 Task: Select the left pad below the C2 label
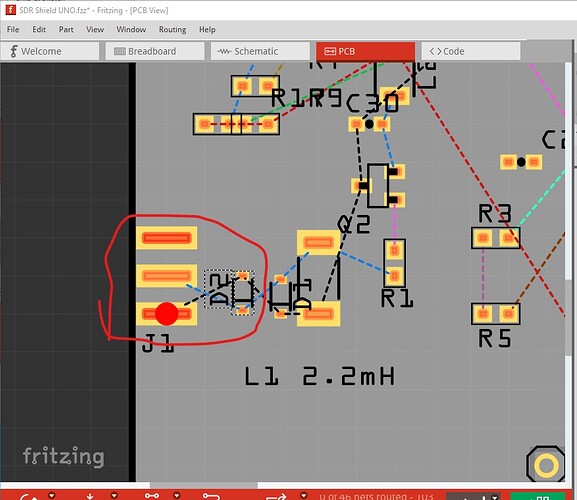click(x=508, y=162)
